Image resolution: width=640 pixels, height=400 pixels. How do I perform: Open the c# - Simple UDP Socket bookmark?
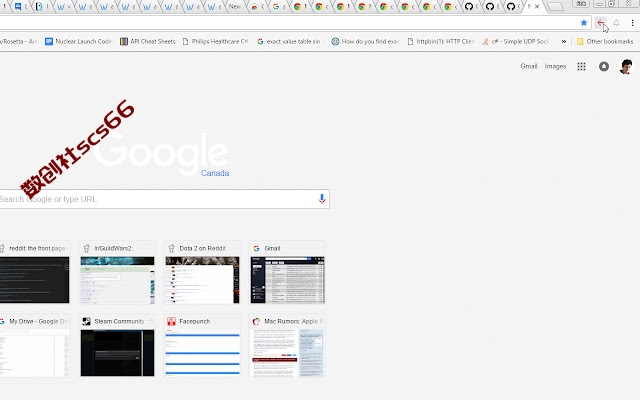(x=516, y=41)
